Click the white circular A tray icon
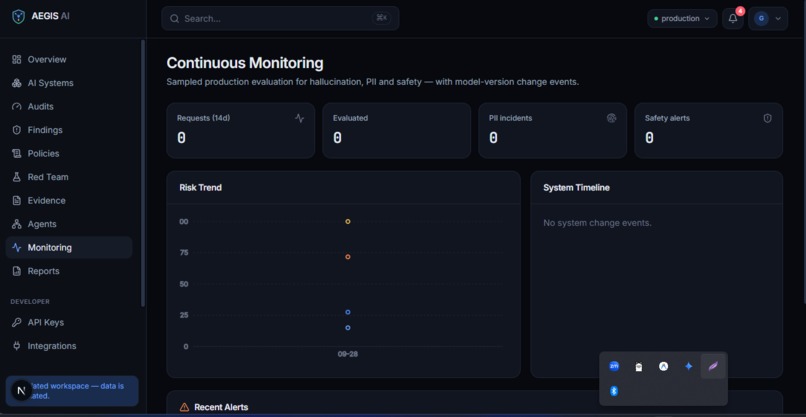 [664, 367]
